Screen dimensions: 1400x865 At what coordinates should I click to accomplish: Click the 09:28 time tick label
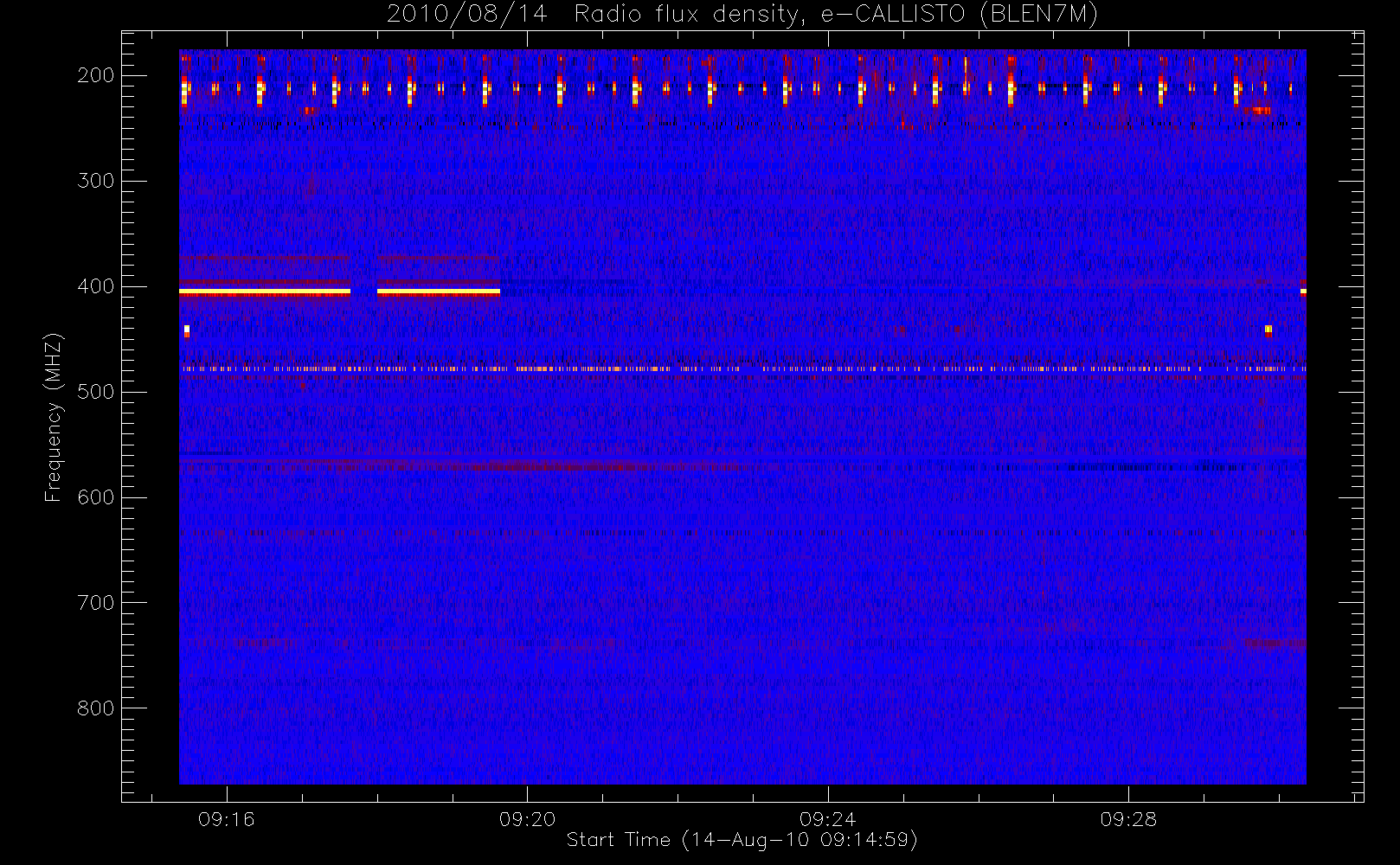(x=1129, y=819)
